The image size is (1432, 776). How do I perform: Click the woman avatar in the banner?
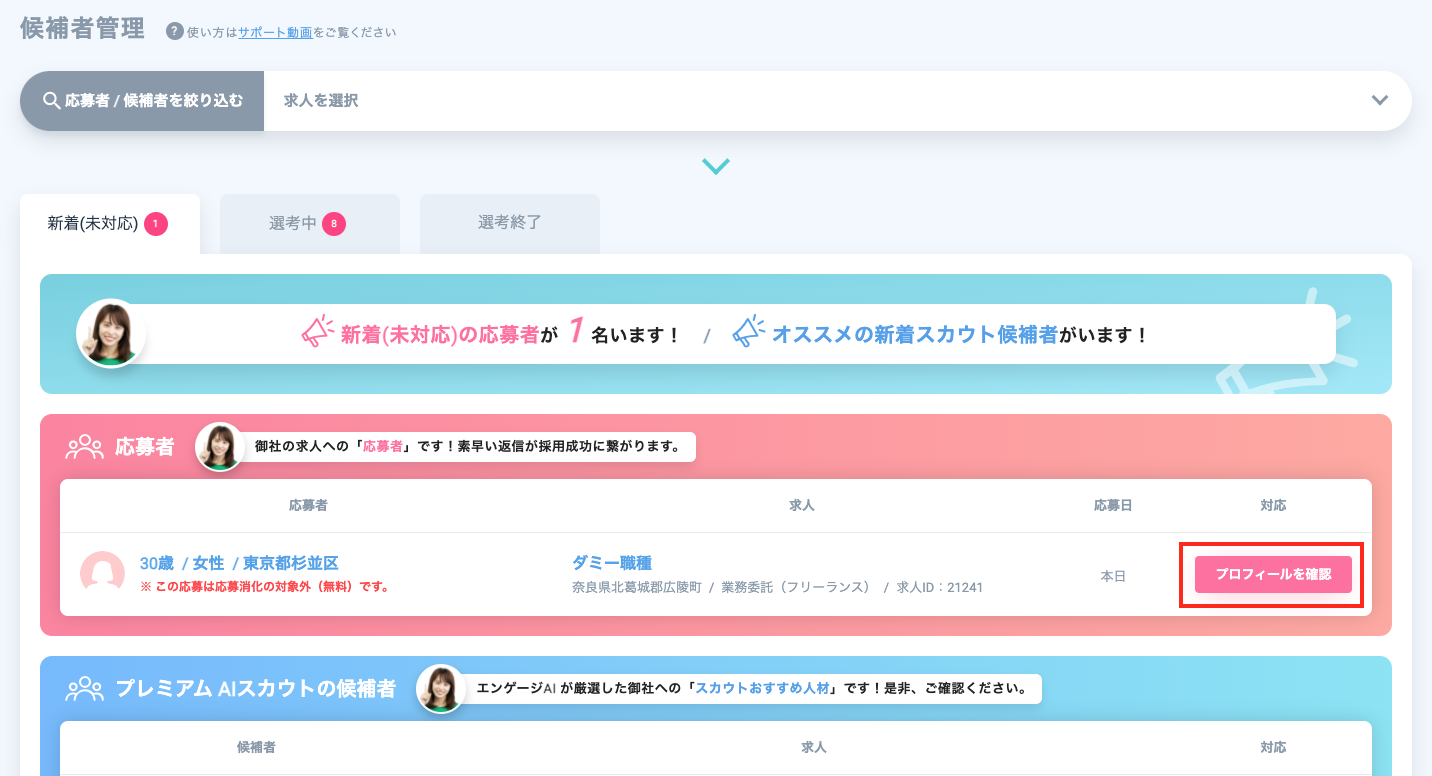point(111,333)
